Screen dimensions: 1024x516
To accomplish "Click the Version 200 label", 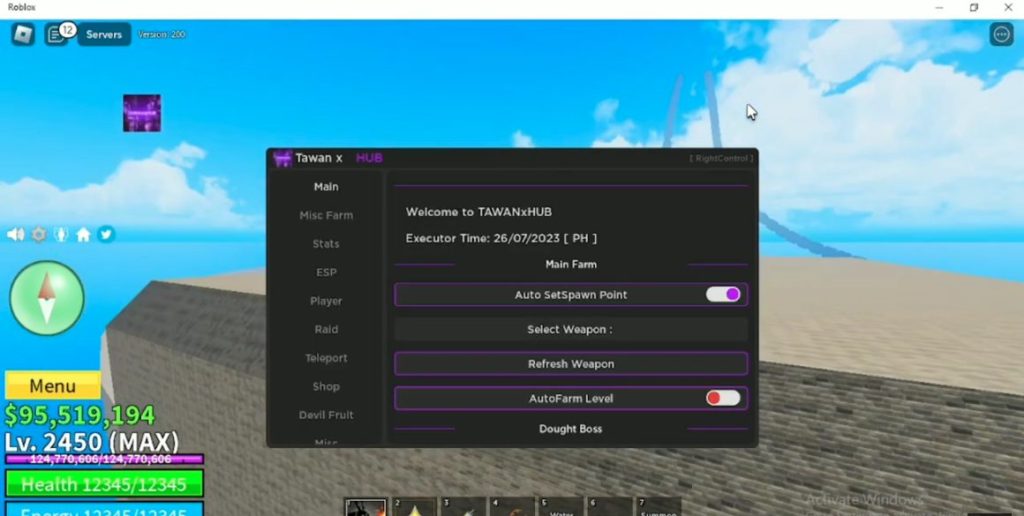I will click(161, 35).
